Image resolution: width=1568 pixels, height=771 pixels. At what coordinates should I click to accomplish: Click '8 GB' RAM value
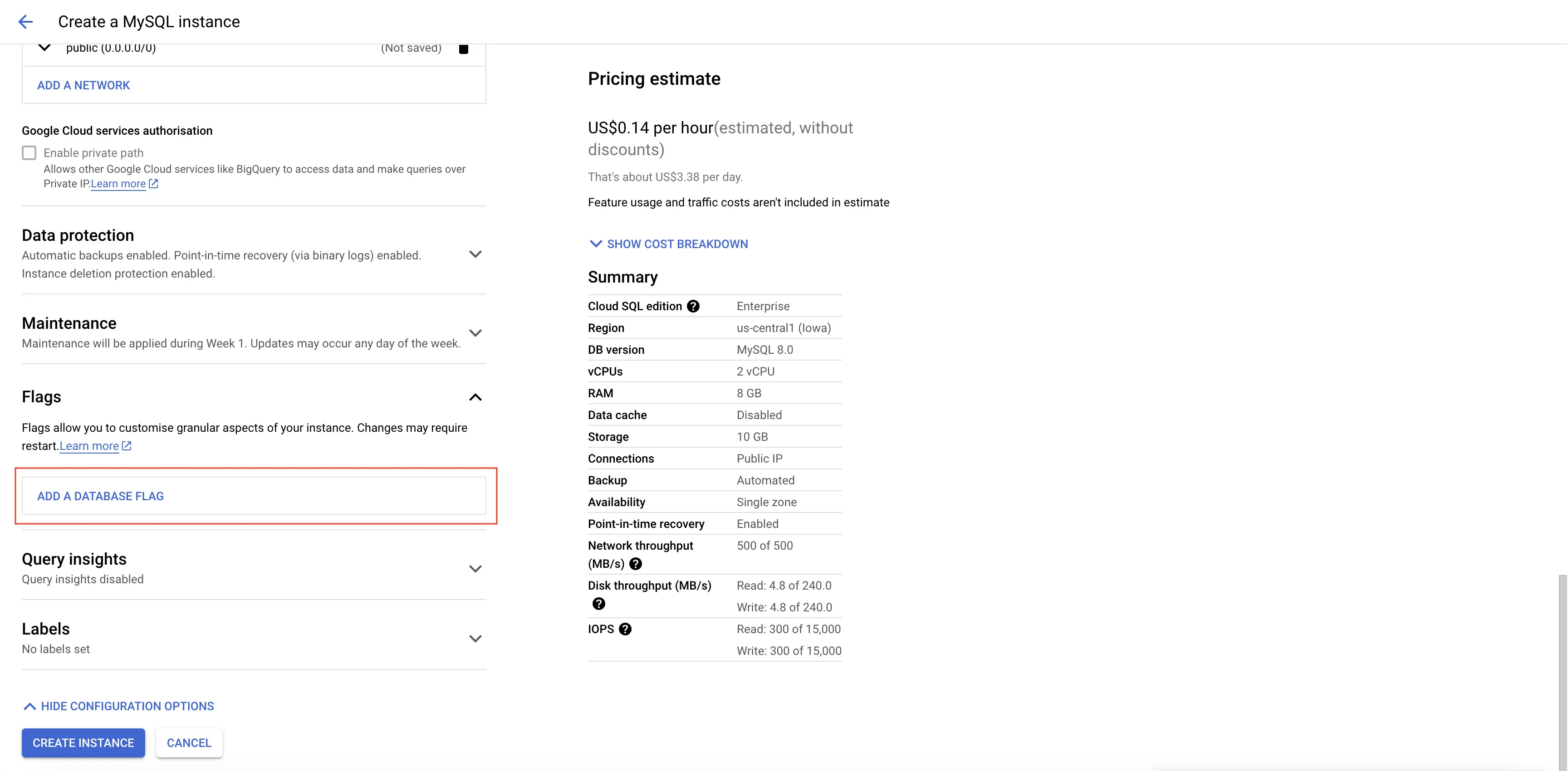749,393
